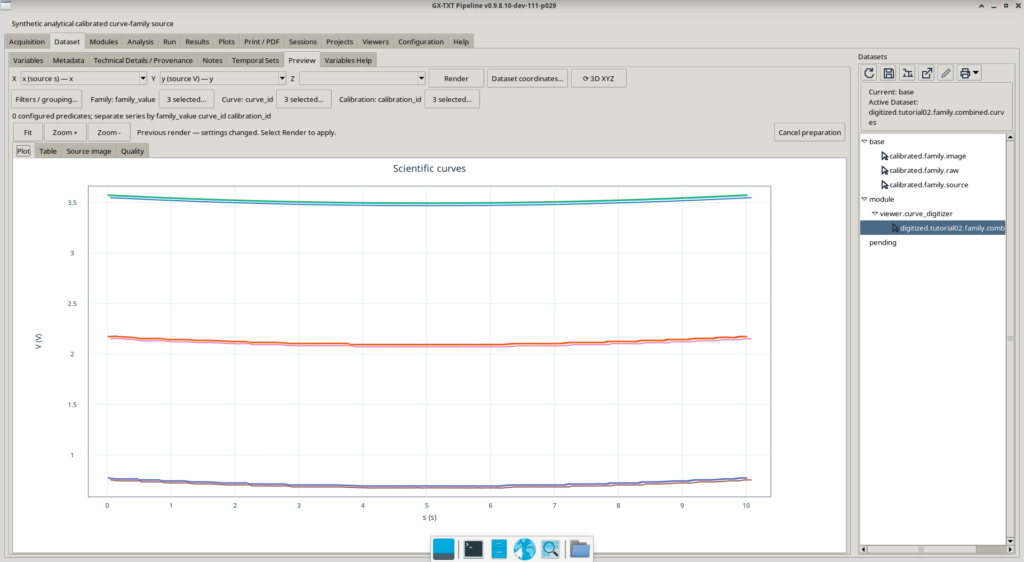Click Dataset coordinates... button
The image size is (1024, 562).
(x=527, y=78)
